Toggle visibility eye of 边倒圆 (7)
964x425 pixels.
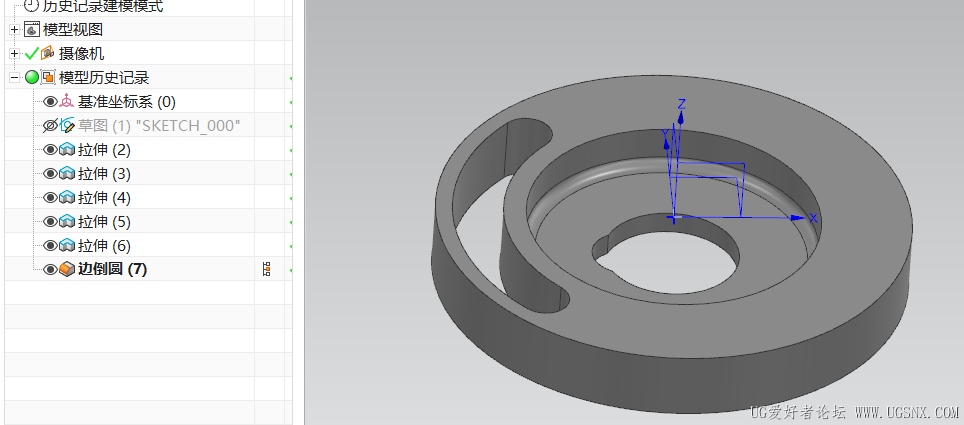50,269
